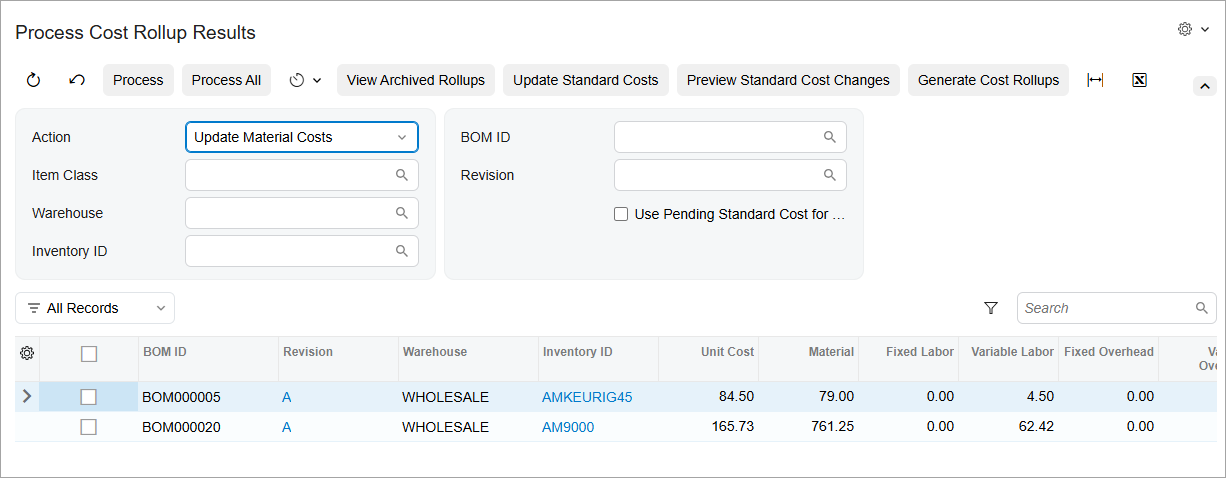Viewport: 1226px width, 478px height.
Task: Enable Use Pending Standard Cost checkbox
Action: (621, 214)
